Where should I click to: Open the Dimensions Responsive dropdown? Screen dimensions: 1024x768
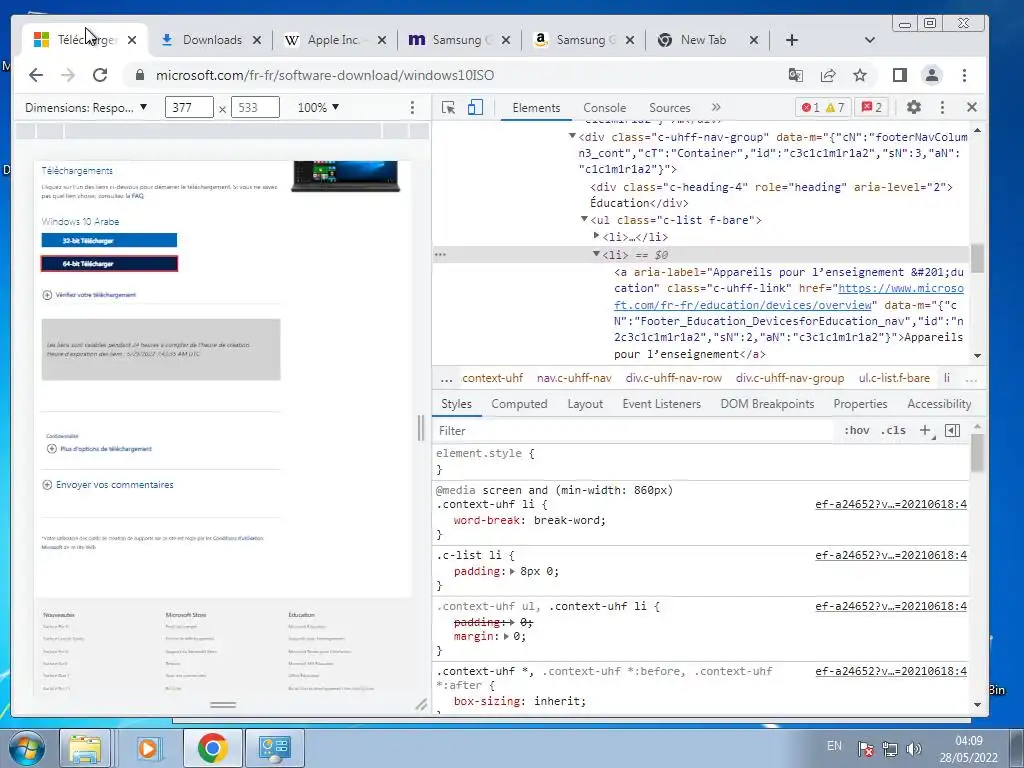pos(86,107)
